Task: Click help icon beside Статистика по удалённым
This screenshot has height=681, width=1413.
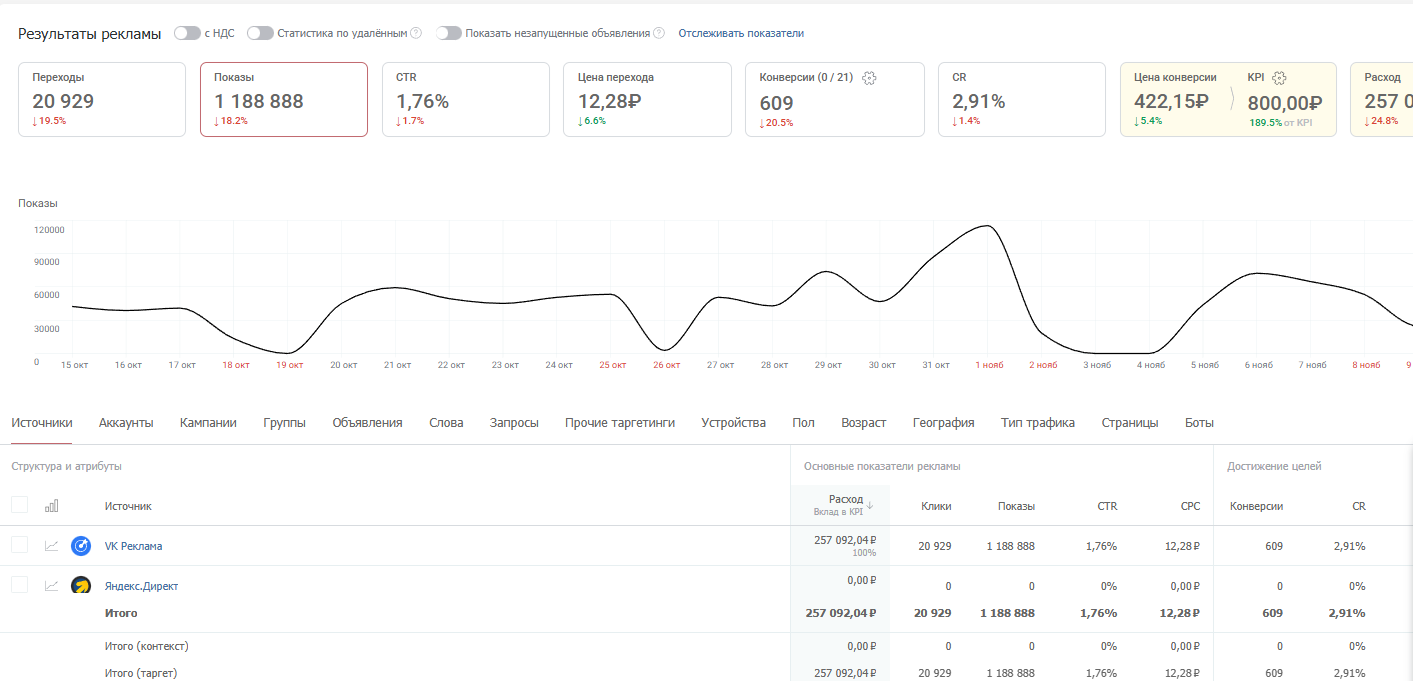Action: pos(416,33)
